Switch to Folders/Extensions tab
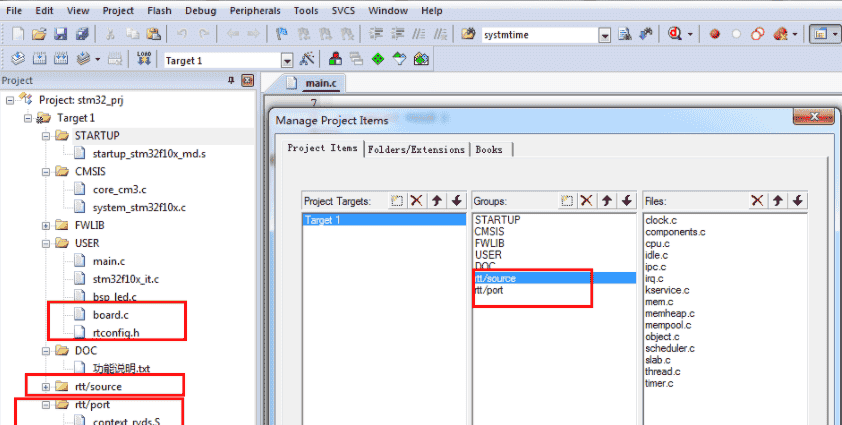842x425 pixels. coord(416,149)
